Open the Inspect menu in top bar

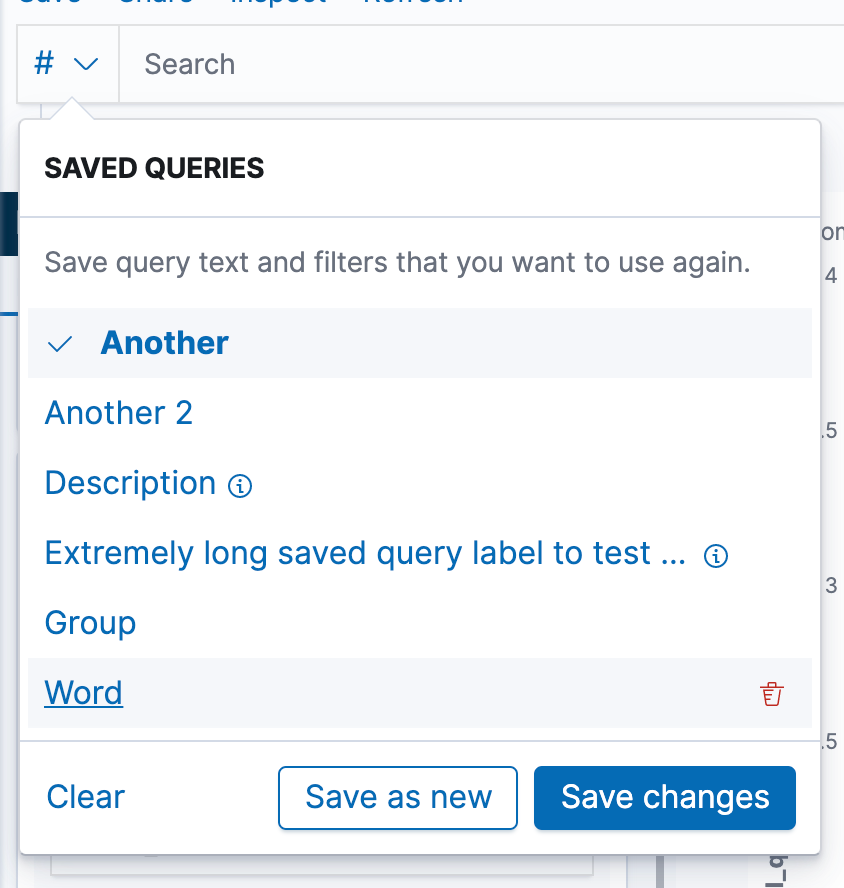[278, 2]
